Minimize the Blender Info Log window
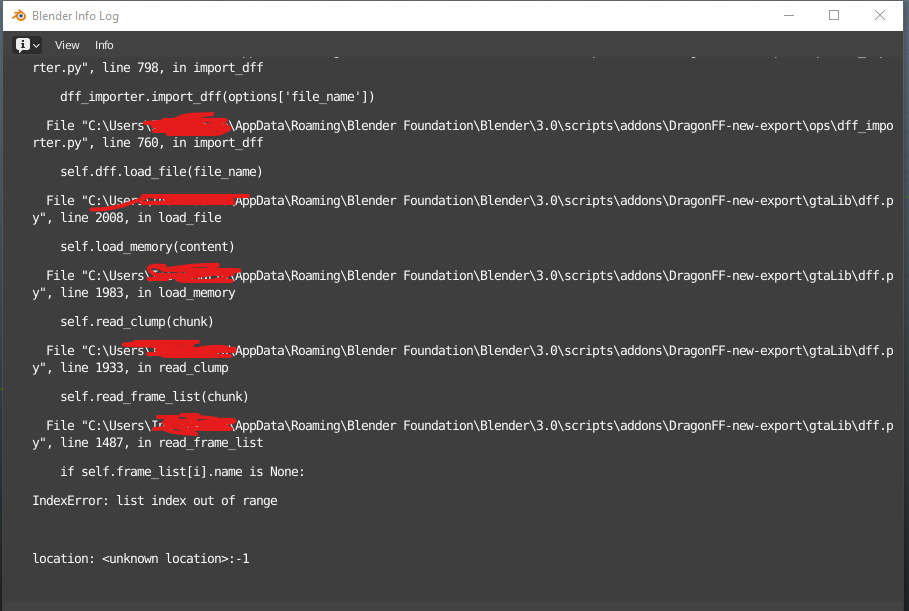Image resolution: width=909 pixels, height=611 pixels. click(x=788, y=15)
